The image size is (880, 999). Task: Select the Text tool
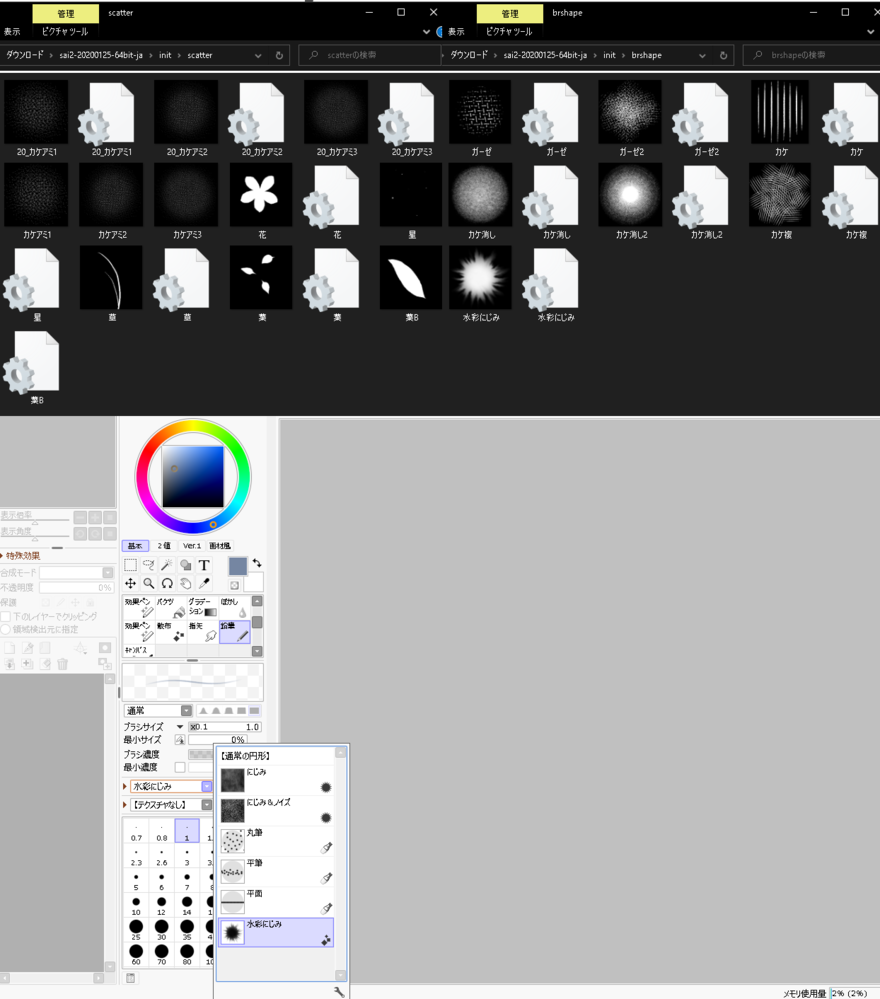[x=204, y=565]
